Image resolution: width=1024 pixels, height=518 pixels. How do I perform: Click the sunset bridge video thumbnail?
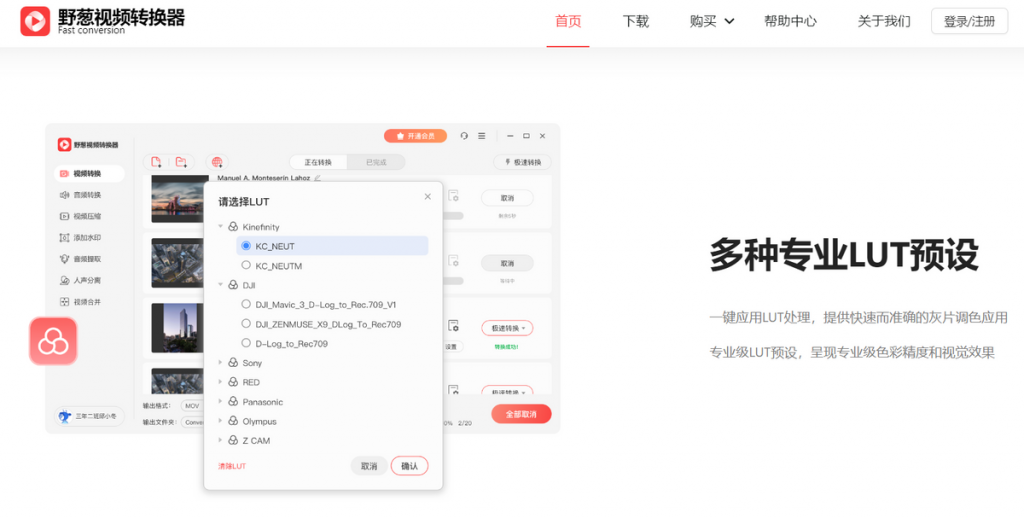(x=180, y=199)
